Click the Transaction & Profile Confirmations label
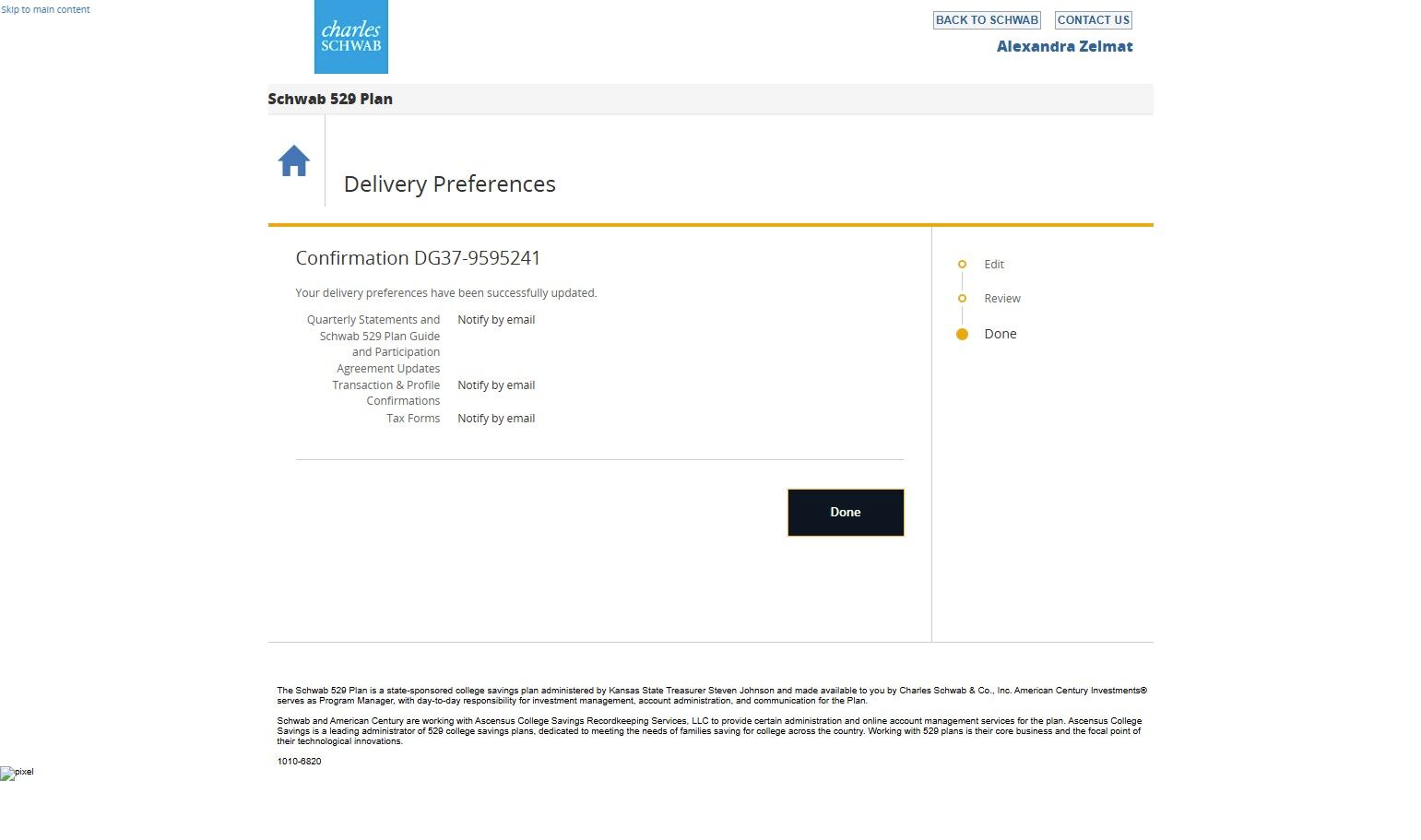 386,393
